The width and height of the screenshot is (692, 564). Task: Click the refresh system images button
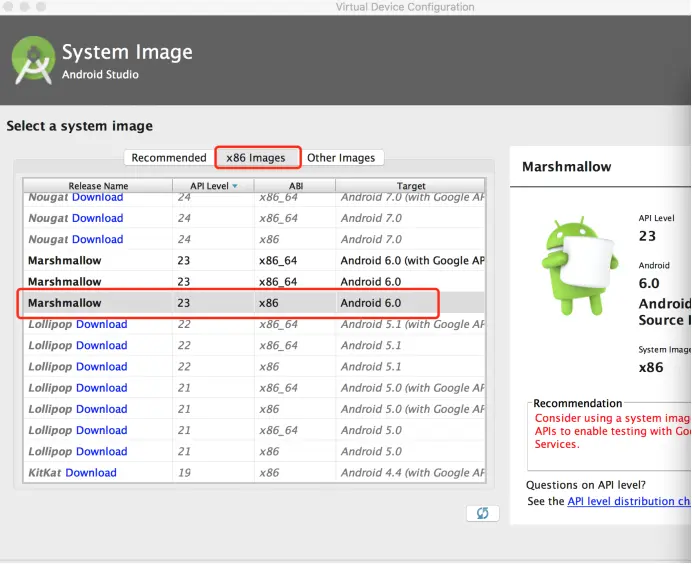coord(482,513)
